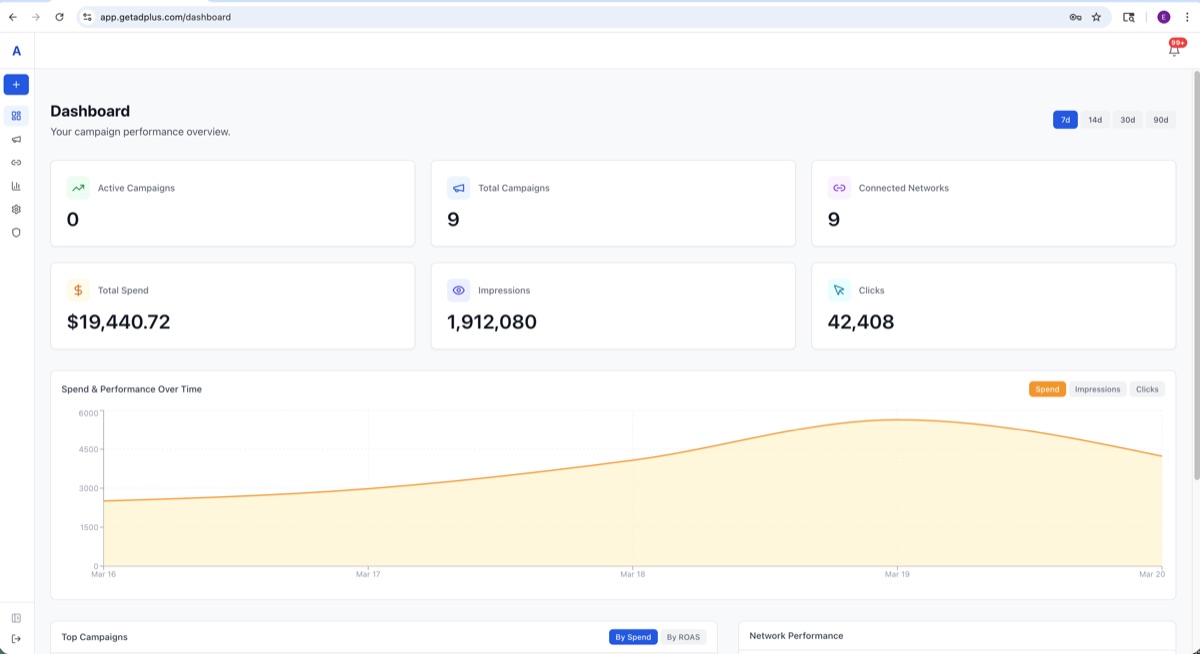Open the campaigns megaphone icon in sidebar
The height and width of the screenshot is (654, 1200).
pyautogui.click(x=16, y=139)
